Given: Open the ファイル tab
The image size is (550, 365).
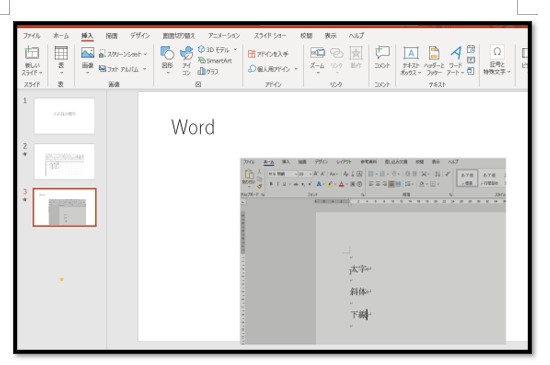Looking at the screenshot, I should click(31, 36).
